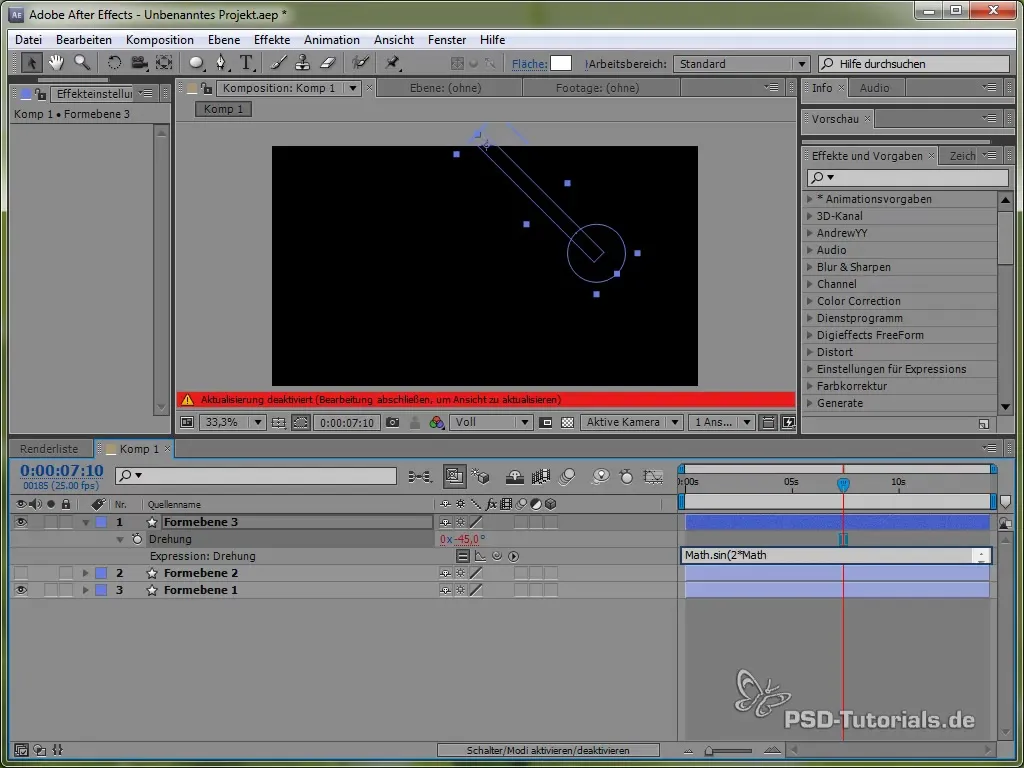The image size is (1024, 768).
Task: Select the Puppet Pin tool
Action: pyautogui.click(x=392, y=63)
